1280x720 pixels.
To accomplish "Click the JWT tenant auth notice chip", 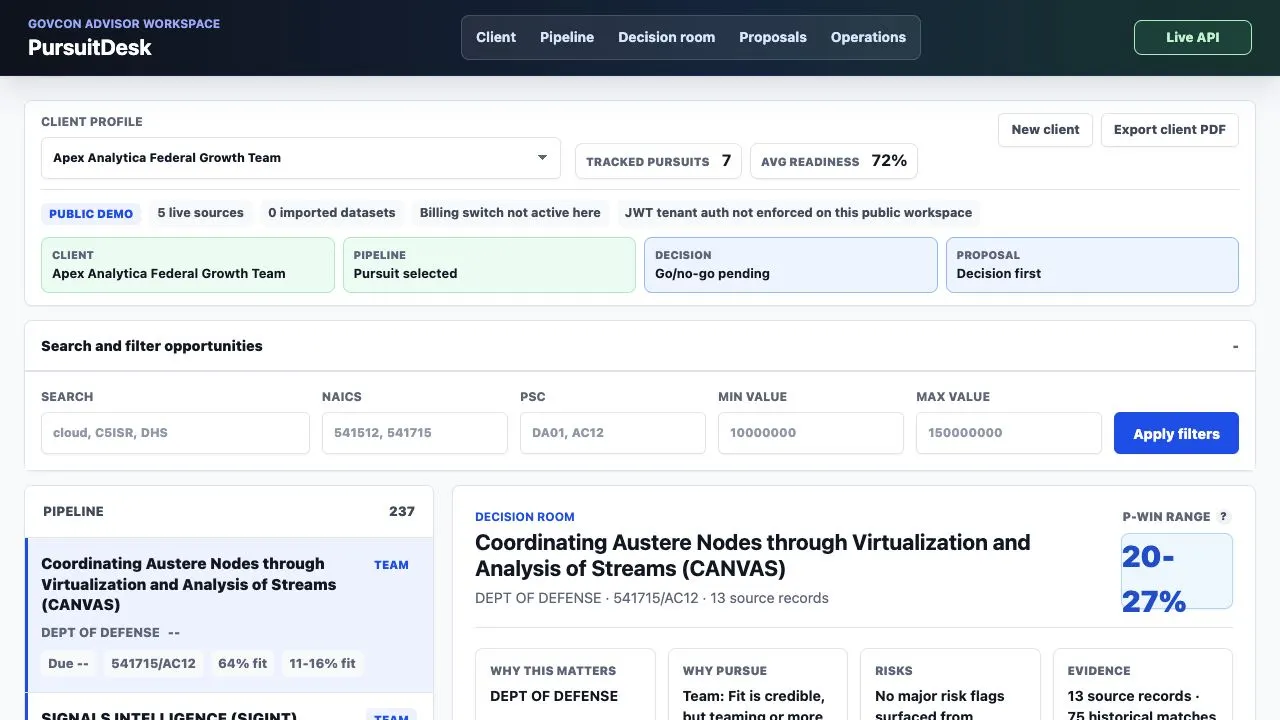I will [799, 213].
